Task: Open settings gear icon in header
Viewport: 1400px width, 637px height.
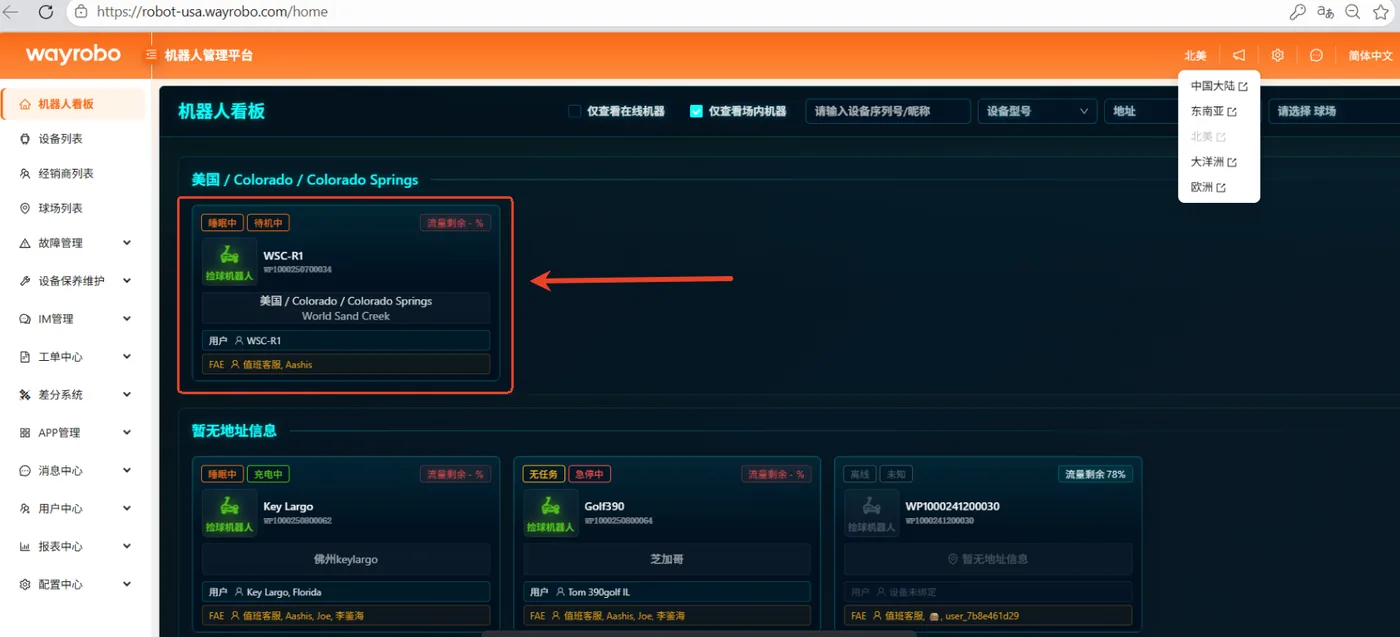Action: [1277, 55]
